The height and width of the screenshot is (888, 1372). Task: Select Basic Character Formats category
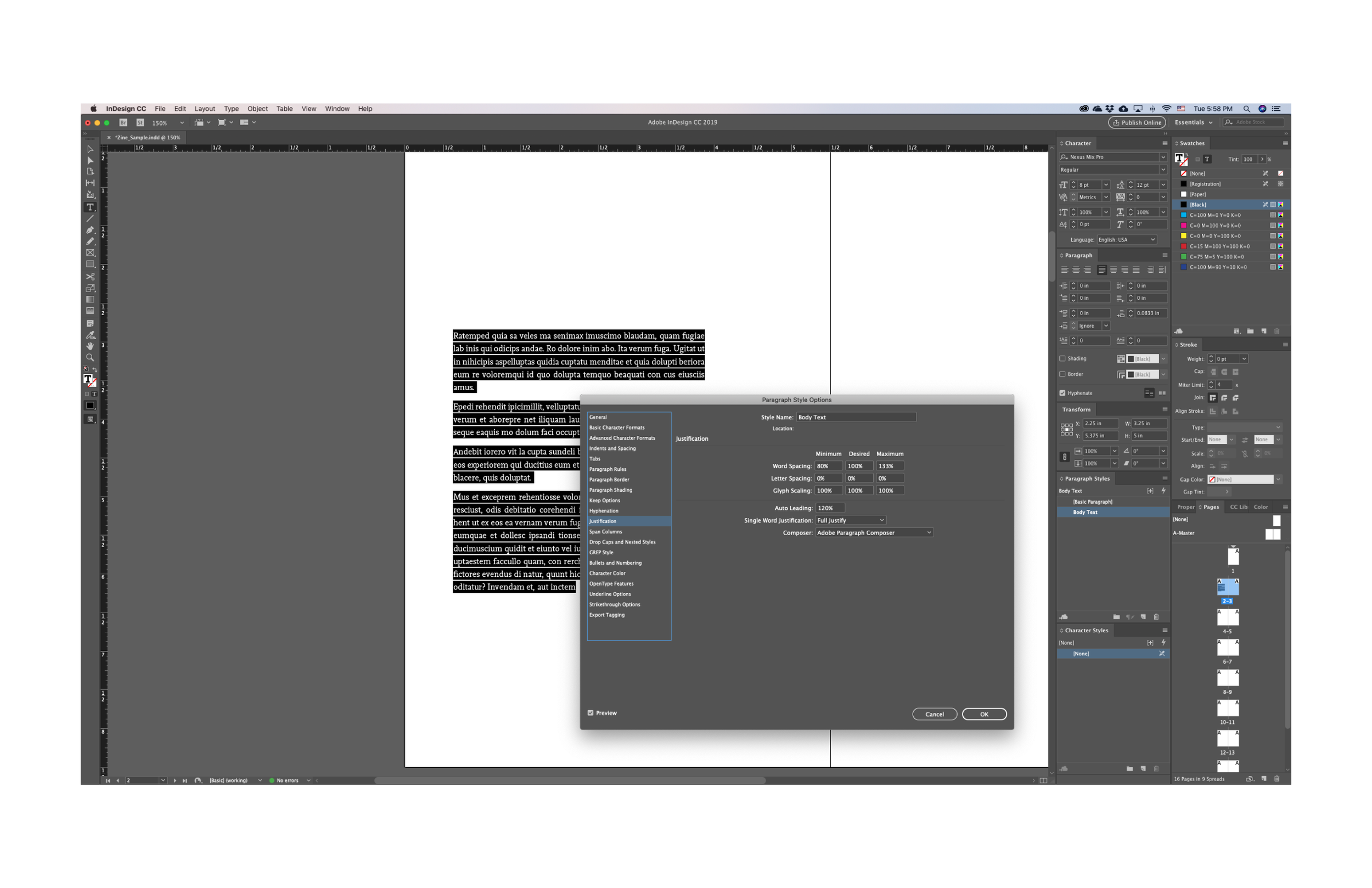(617, 428)
